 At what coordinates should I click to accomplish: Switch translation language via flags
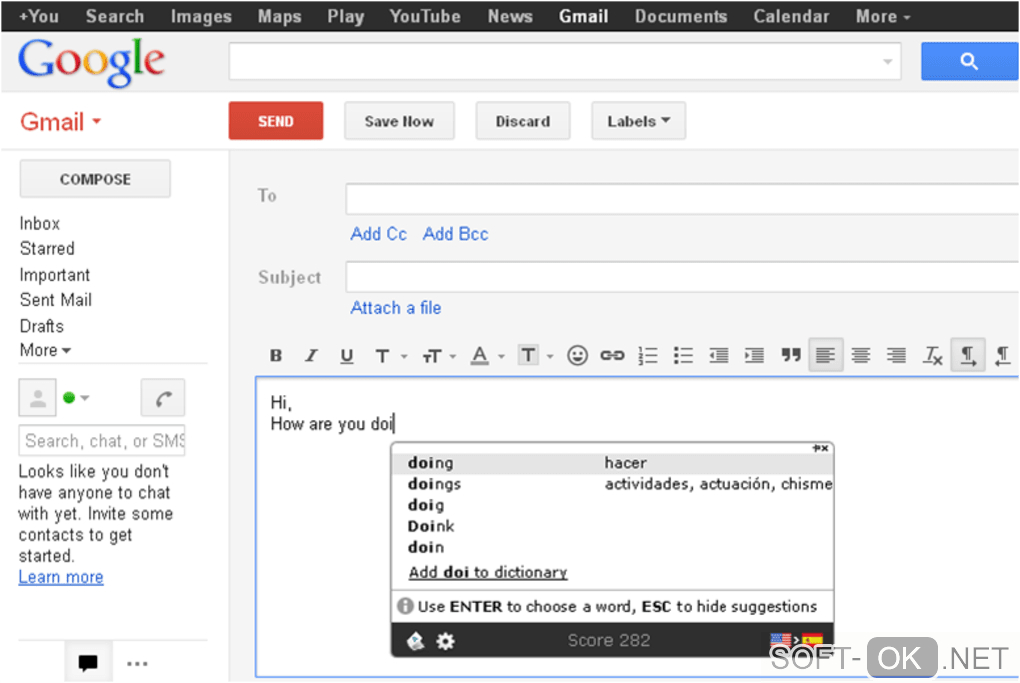coord(796,641)
